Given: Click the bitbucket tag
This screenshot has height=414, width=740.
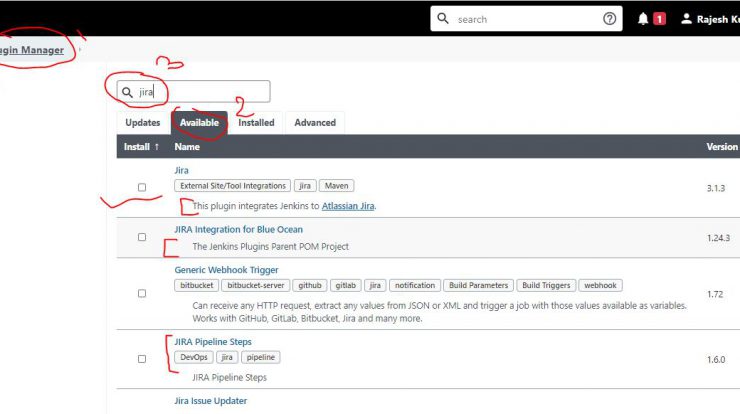Looking at the screenshot, I should pyautogui.click(x=196, y=286).
